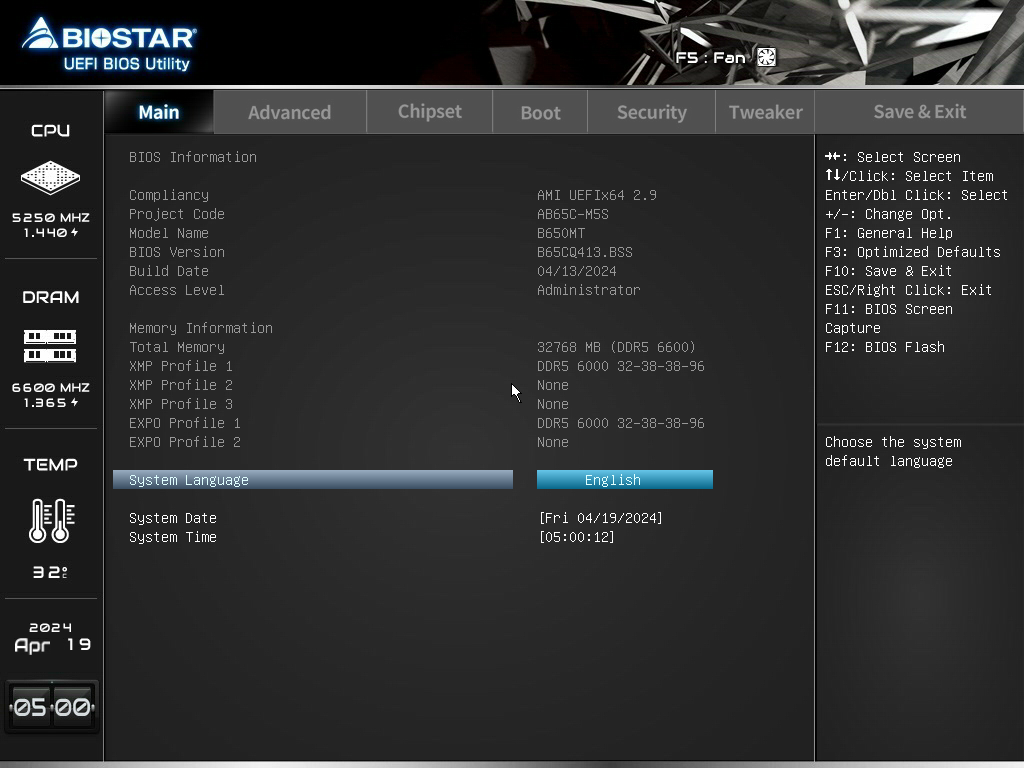The image size is (1024, 768).
Task: Open the Save & Exit tab
Action: click(x=920, y=112)
